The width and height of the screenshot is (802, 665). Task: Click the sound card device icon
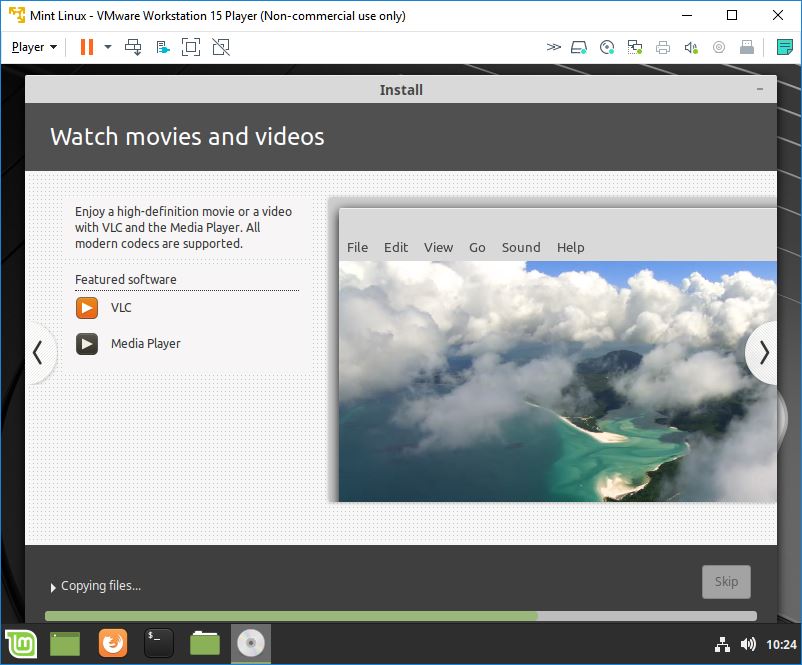click(x=691, y=48)
